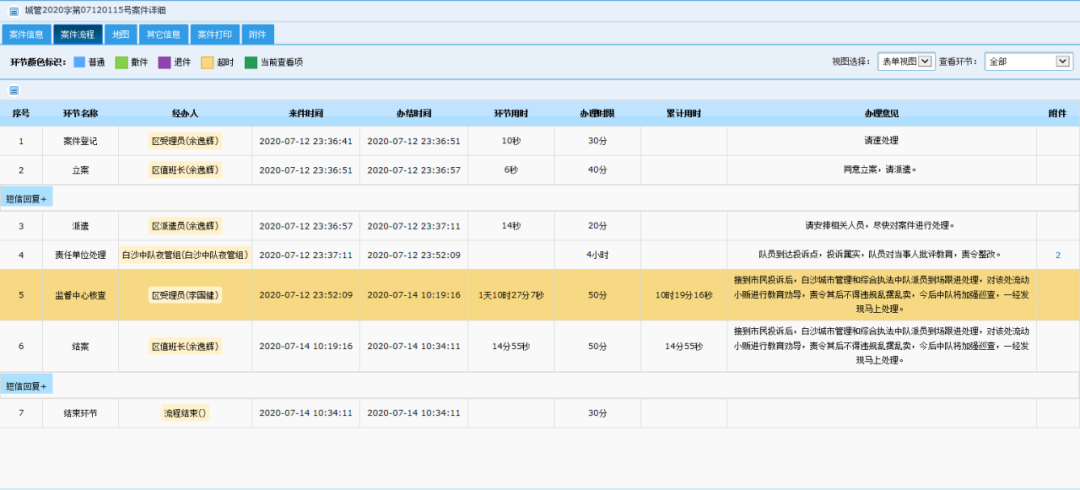Click the blue 普通 legend swatch
The width and height of the screenshot is (1080, 490).
pos(79,62)
